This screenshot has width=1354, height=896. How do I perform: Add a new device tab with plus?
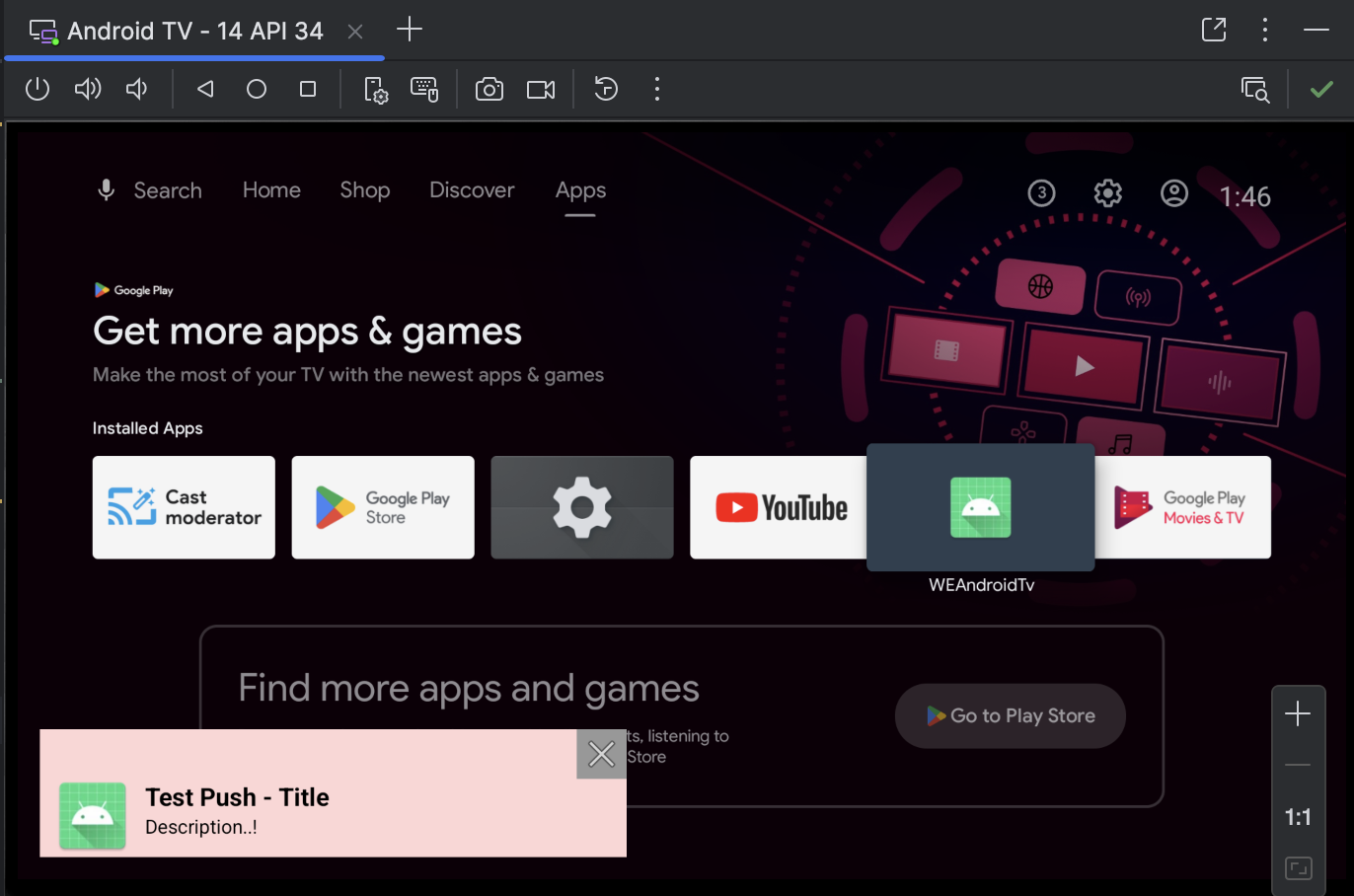tap(410, 30)
